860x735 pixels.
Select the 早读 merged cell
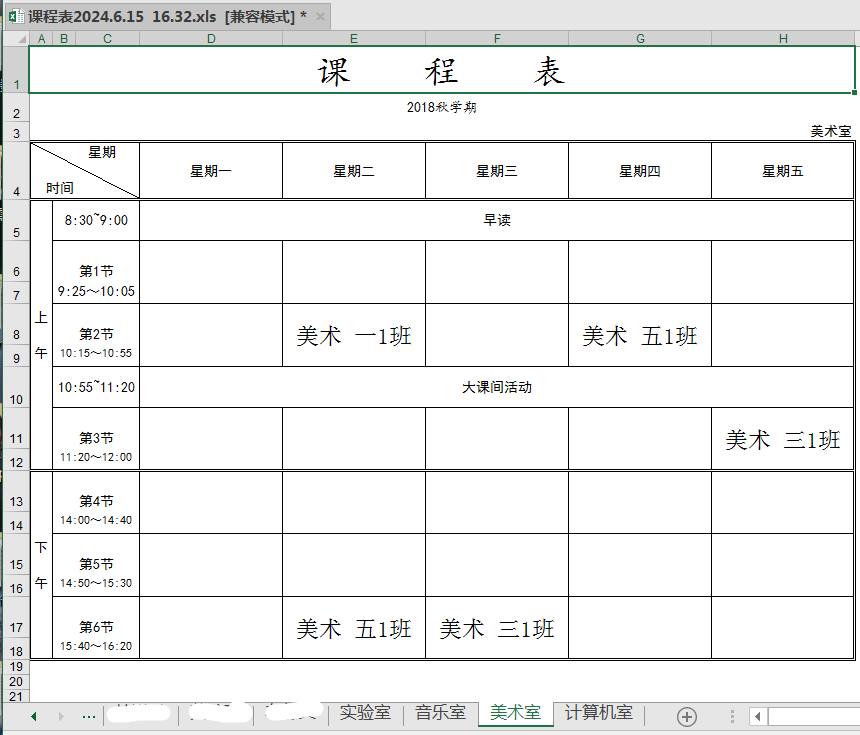coord(496,220)
